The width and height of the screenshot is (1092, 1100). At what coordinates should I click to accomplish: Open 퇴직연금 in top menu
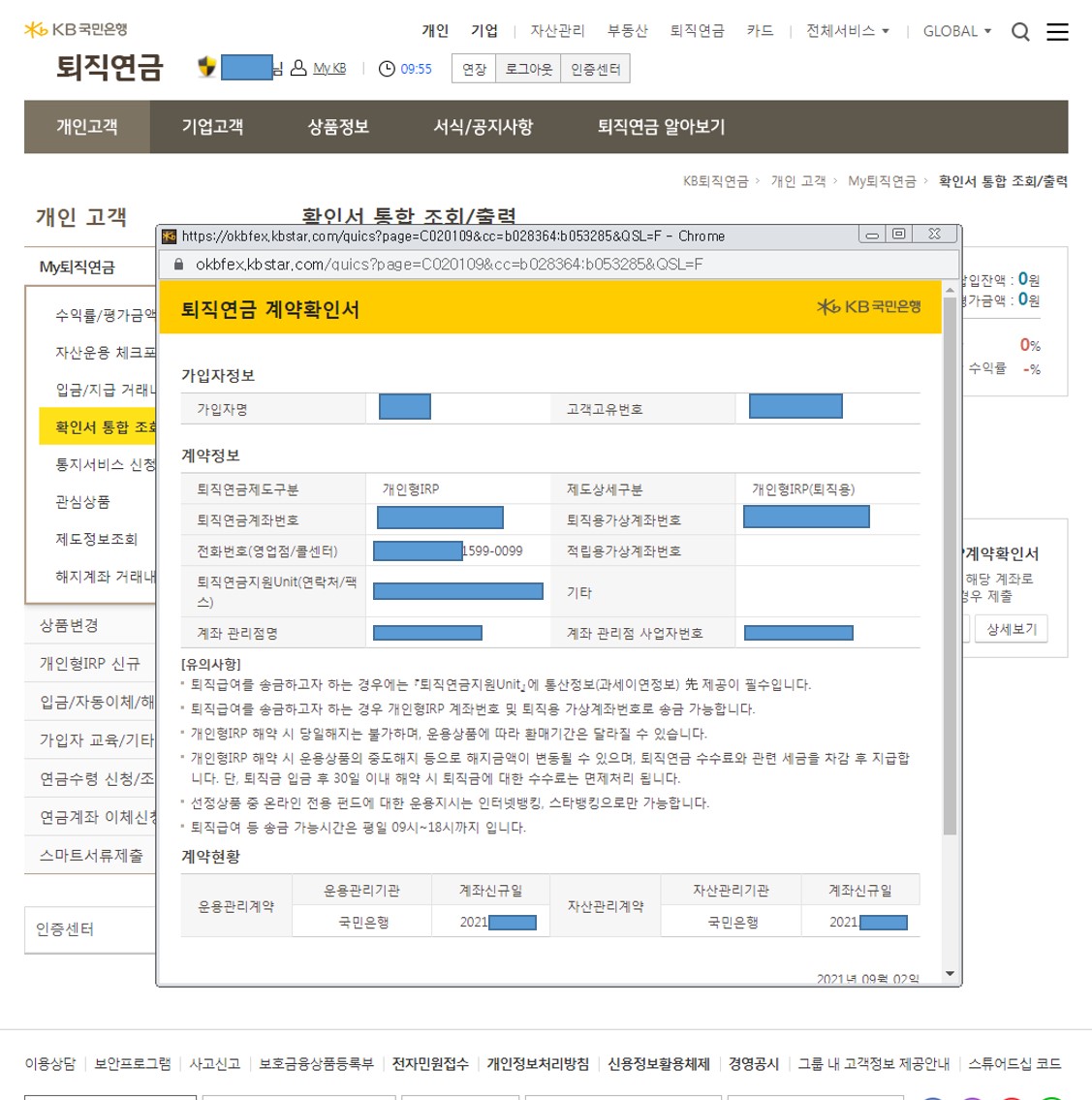[x=697, y=31]
